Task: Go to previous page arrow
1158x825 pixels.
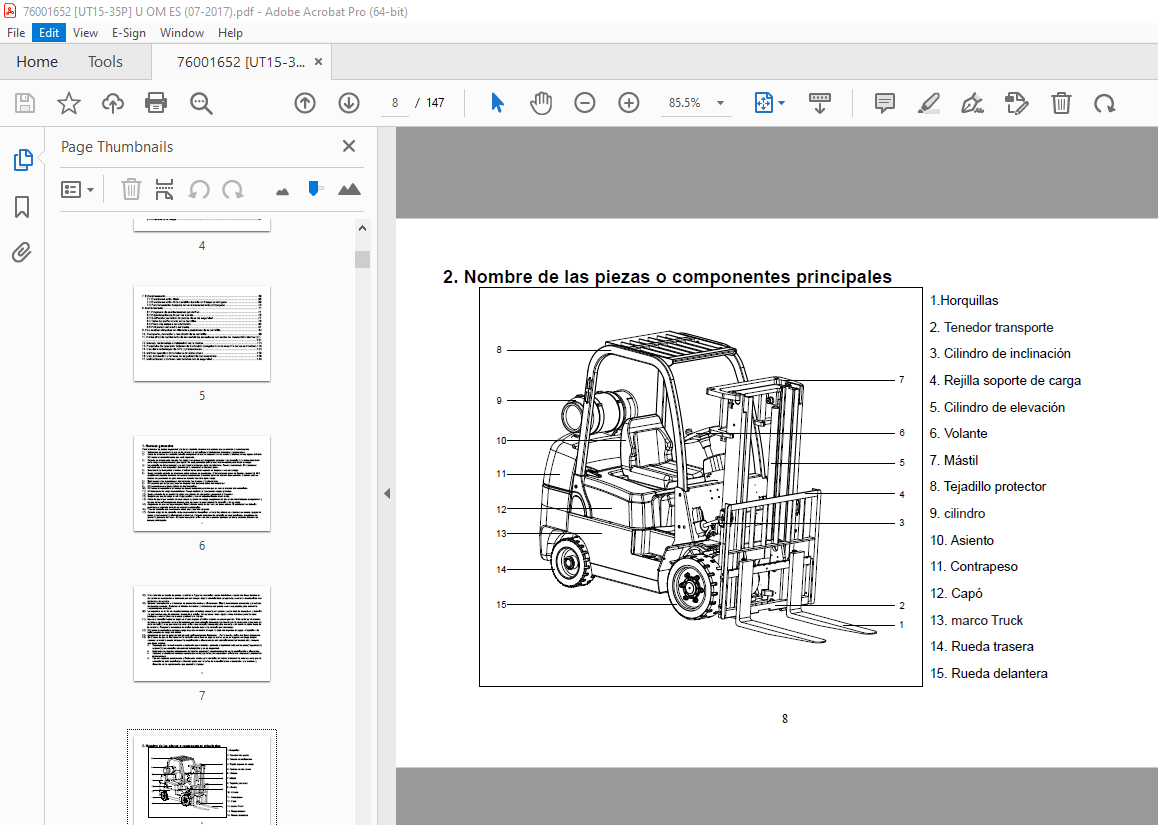Action: (x=305, y=103)
